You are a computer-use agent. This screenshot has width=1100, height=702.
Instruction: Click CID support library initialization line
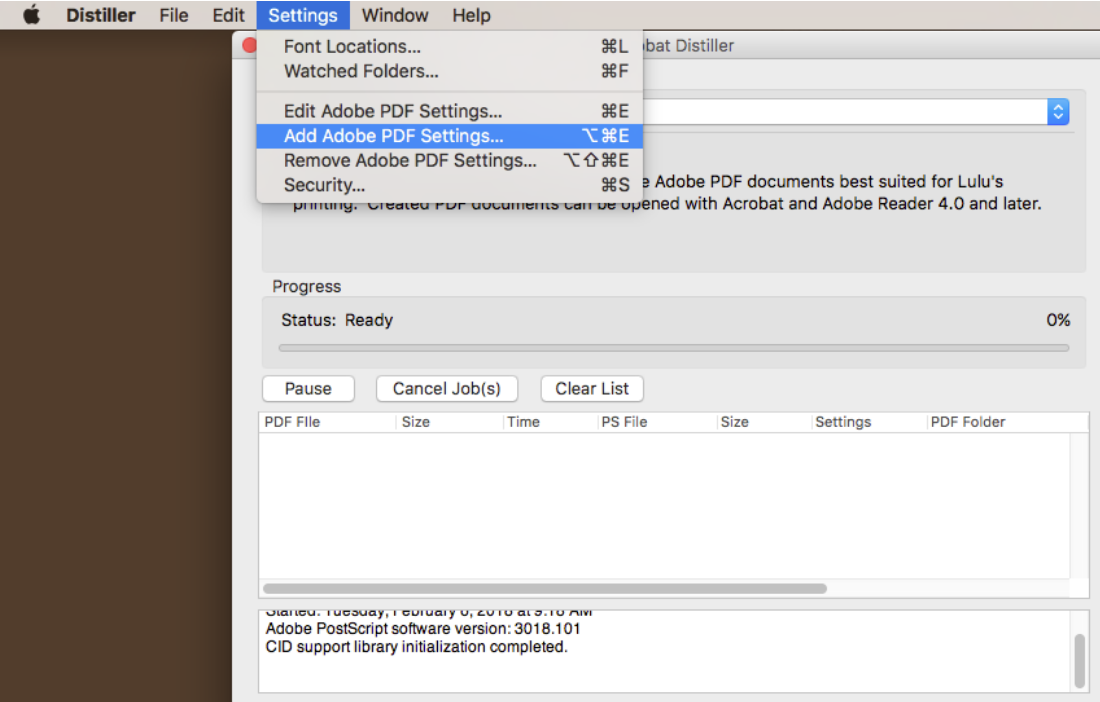[417, 647]
